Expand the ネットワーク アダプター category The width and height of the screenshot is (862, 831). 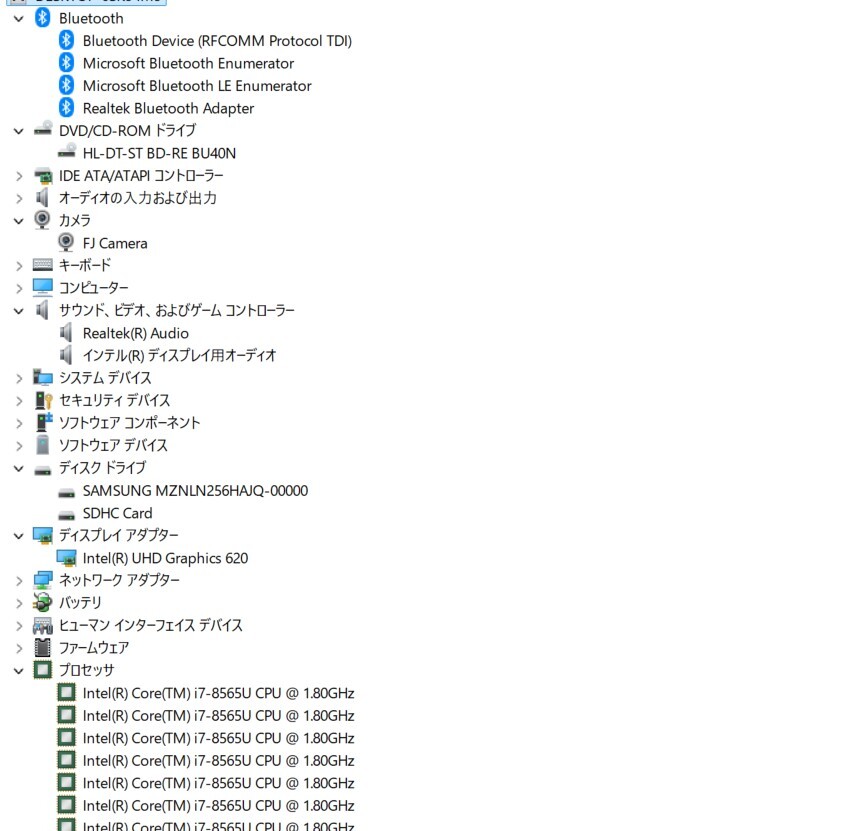point(19,581)
